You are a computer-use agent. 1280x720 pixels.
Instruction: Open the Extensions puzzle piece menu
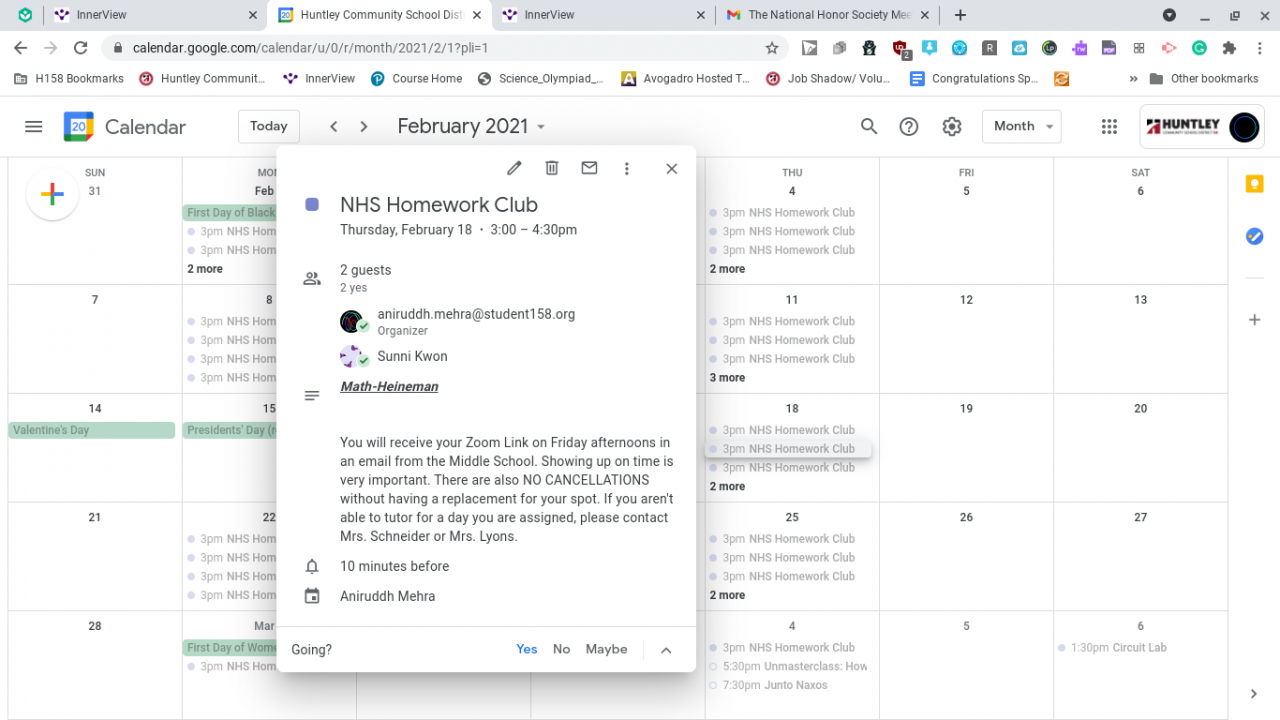click(1230, 48)
